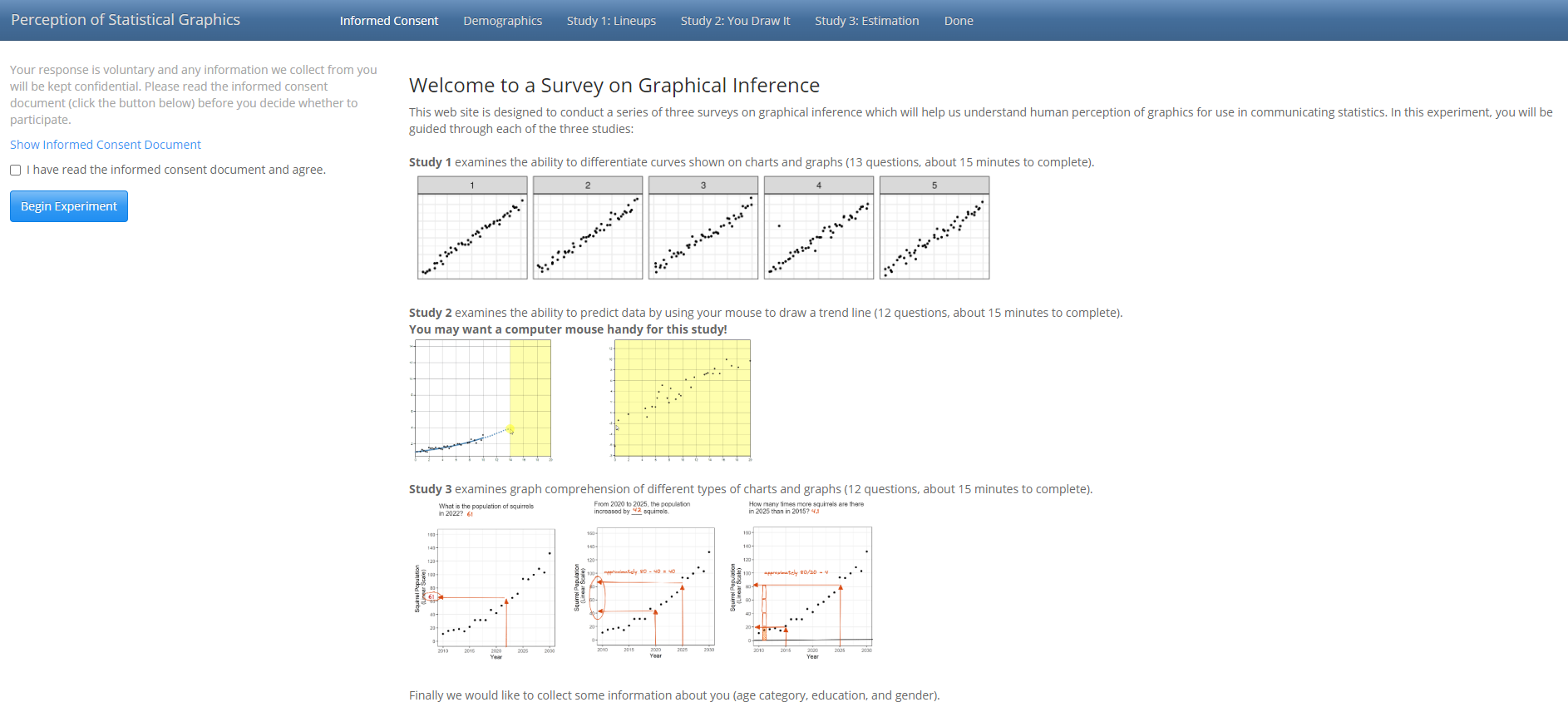
Task: Show the Informed Consent Document
Action: (106, 145)
